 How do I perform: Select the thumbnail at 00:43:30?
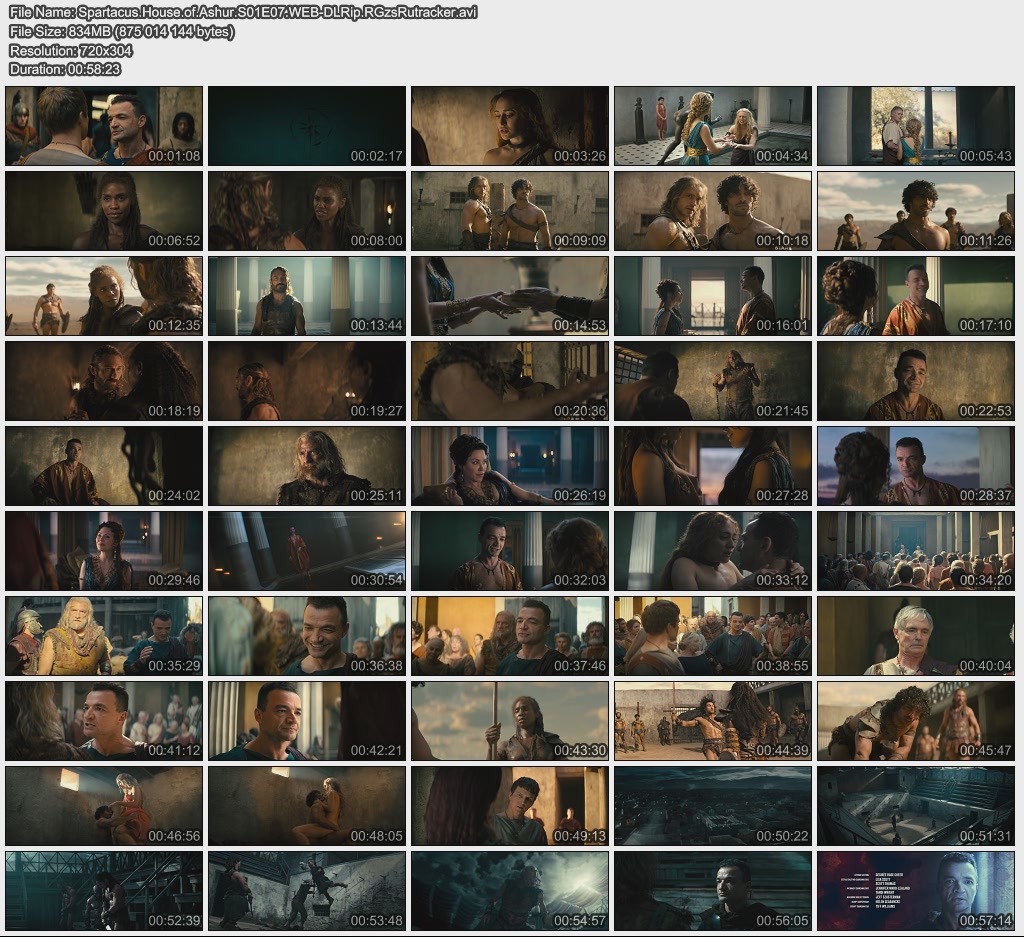510,721
